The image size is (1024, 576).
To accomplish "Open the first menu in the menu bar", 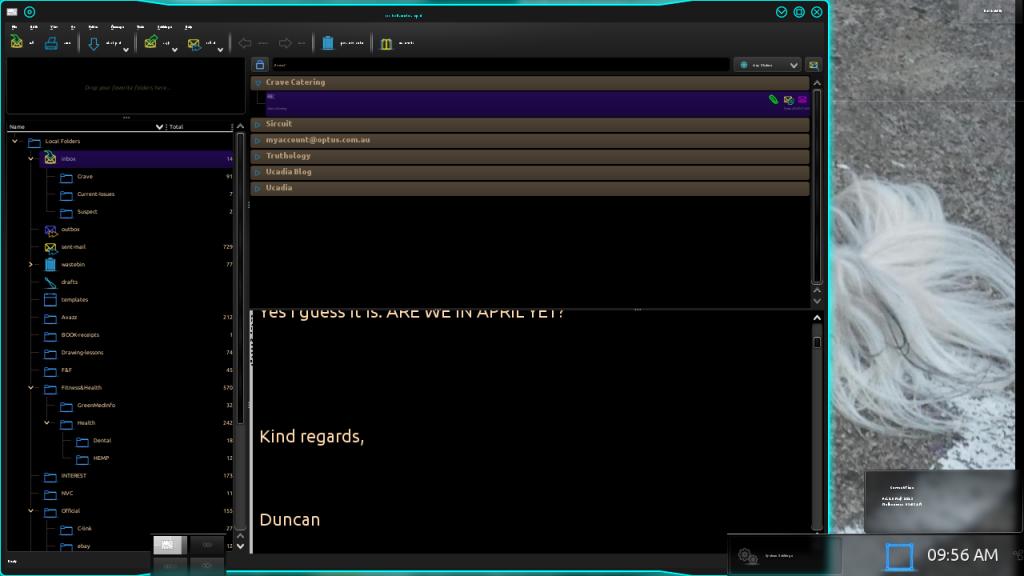I will click(14, 26).
